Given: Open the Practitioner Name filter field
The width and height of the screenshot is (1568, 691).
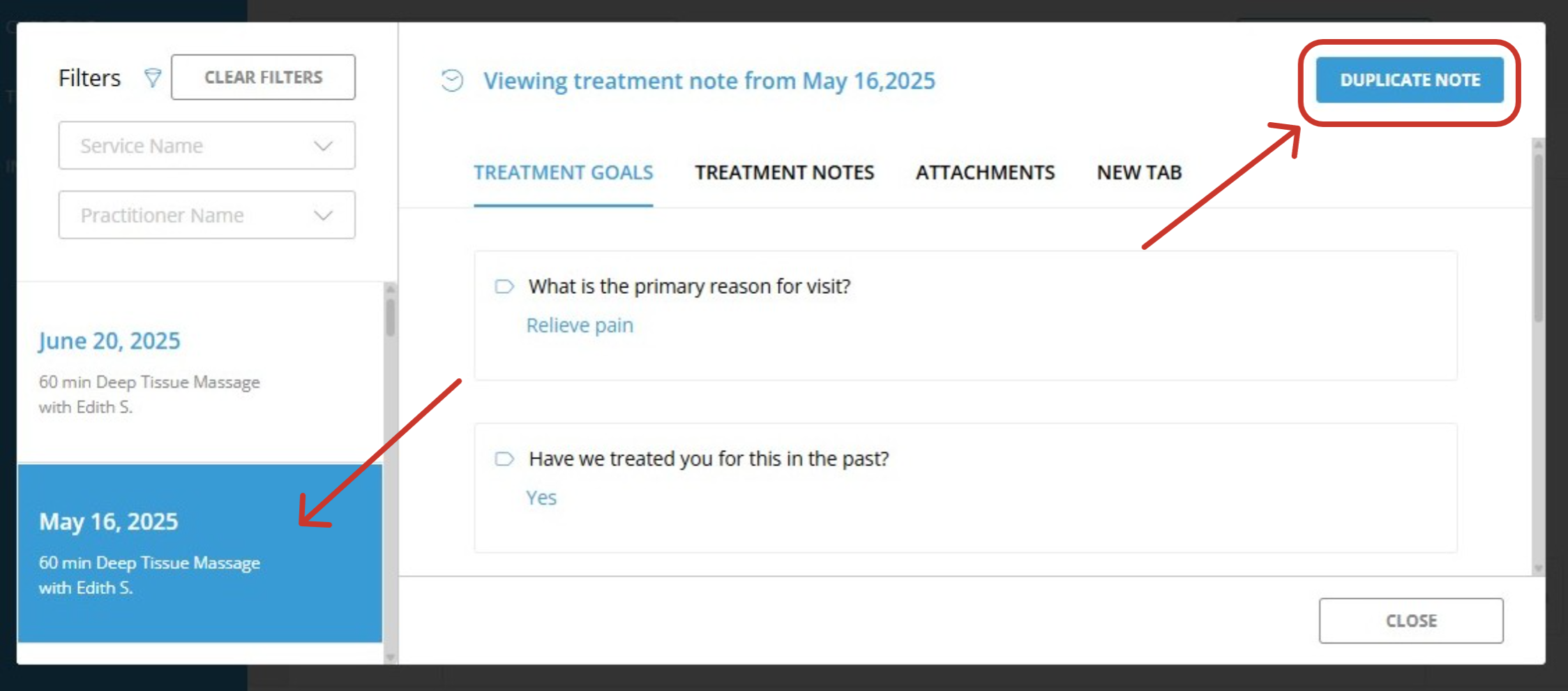Looking at the screenshot, I should point(206,215).
